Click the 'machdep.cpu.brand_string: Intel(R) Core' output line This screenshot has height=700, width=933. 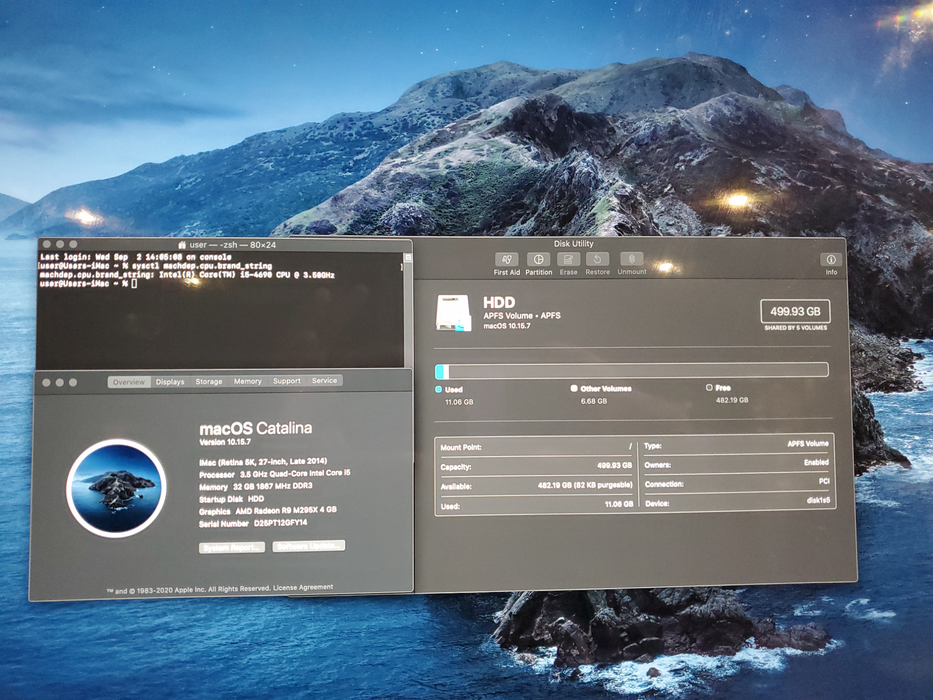click(187, 275)
